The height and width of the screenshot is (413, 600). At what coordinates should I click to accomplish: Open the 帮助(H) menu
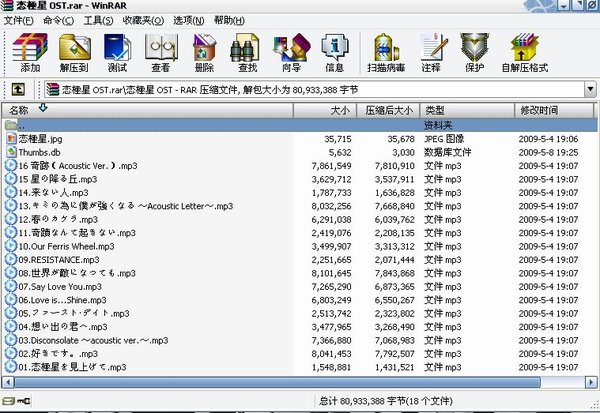coord(229,20)
